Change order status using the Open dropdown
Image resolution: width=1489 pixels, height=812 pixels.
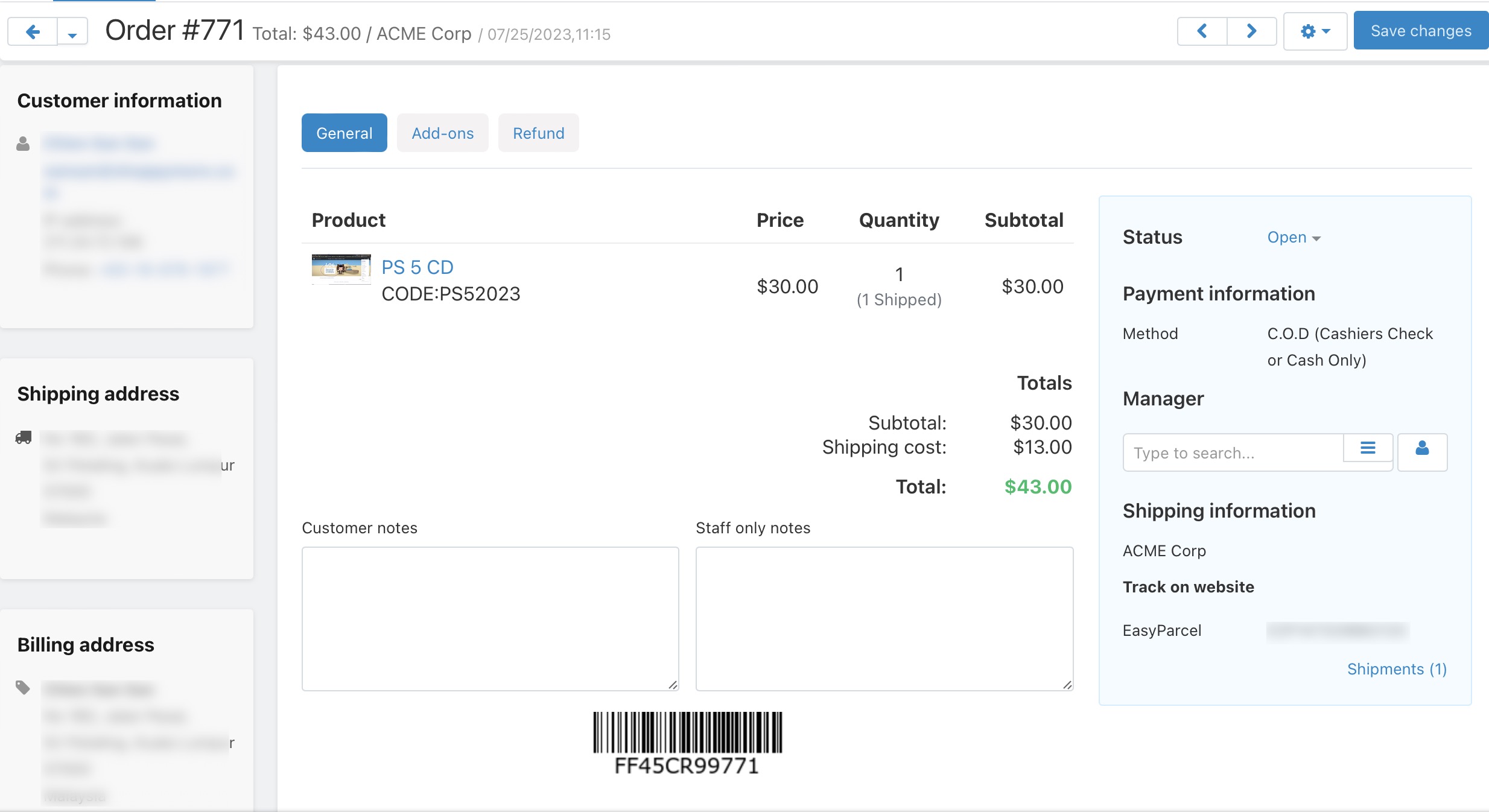(x=1292, y=237)
